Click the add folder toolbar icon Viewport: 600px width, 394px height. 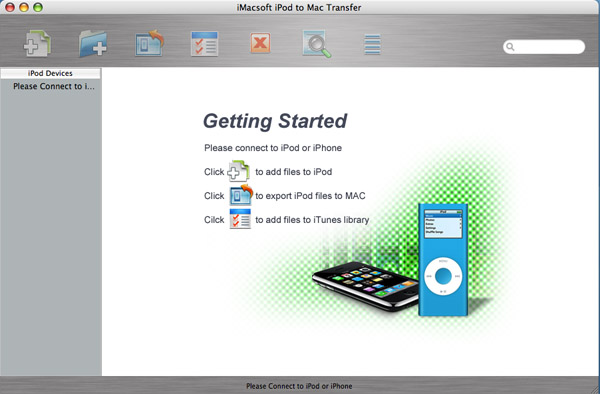pos(93,44)
